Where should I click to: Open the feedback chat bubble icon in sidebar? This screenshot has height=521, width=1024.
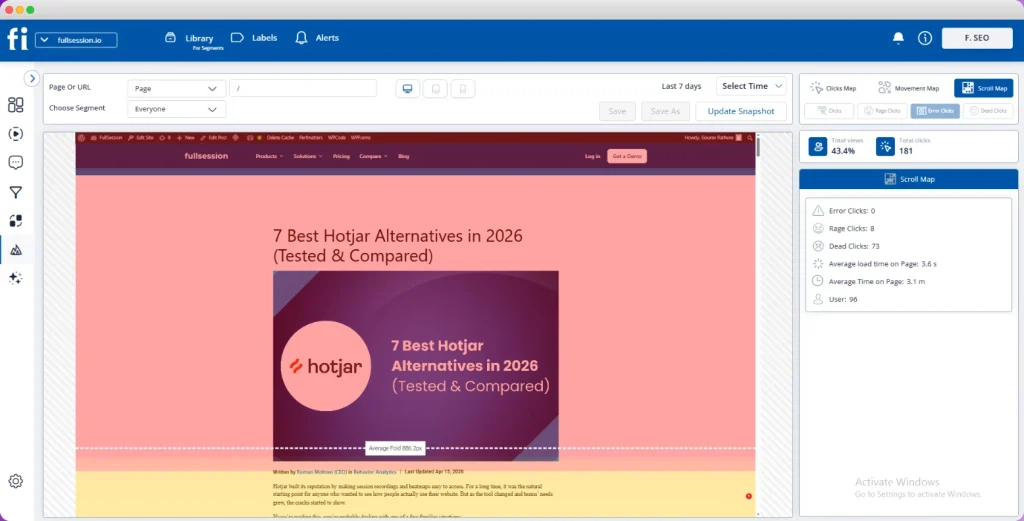pyautogui.click(x=16, y=163)
